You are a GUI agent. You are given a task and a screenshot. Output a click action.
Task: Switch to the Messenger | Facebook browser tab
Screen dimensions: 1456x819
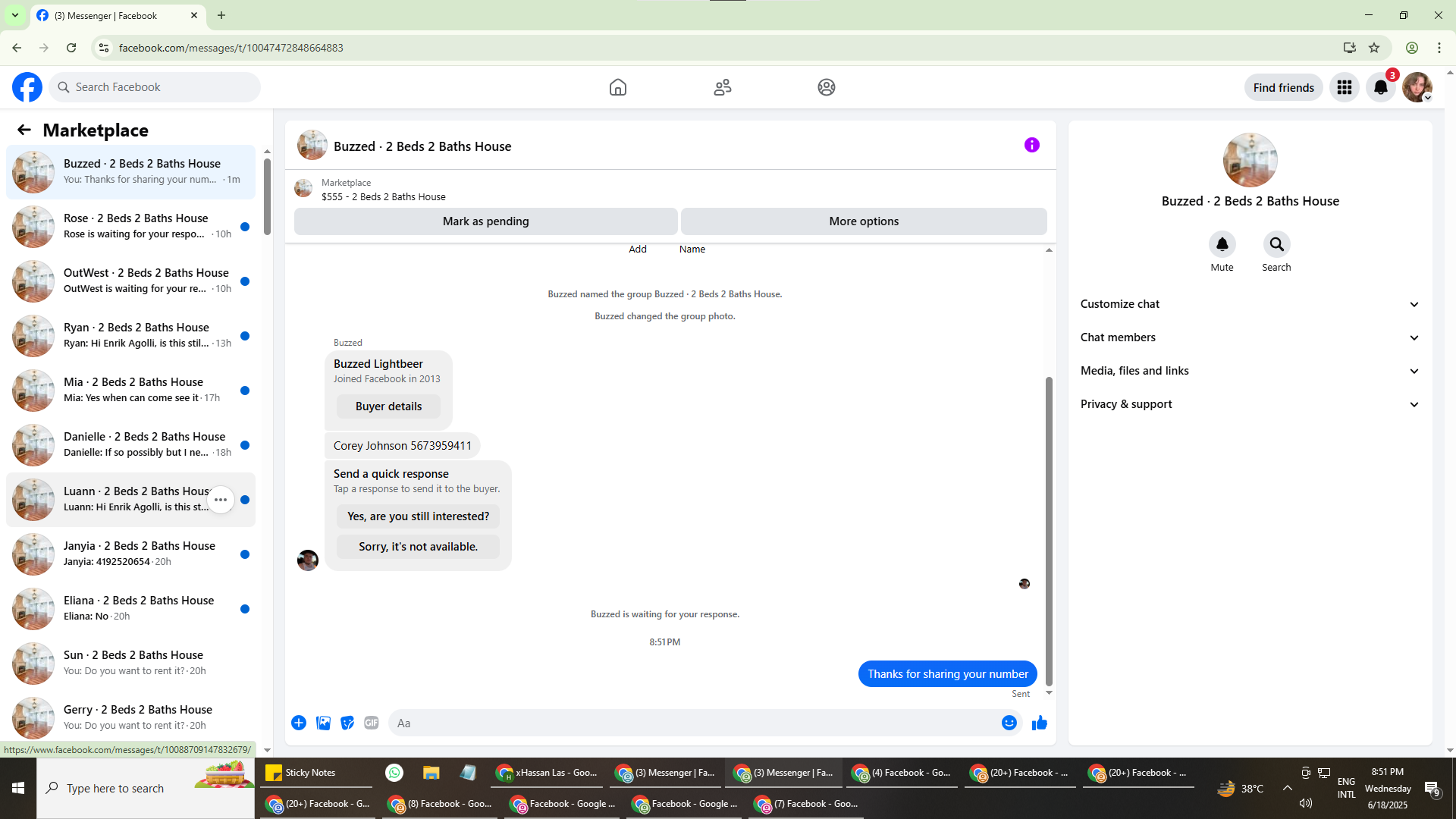pyautogui.click(x=118, y=15)
